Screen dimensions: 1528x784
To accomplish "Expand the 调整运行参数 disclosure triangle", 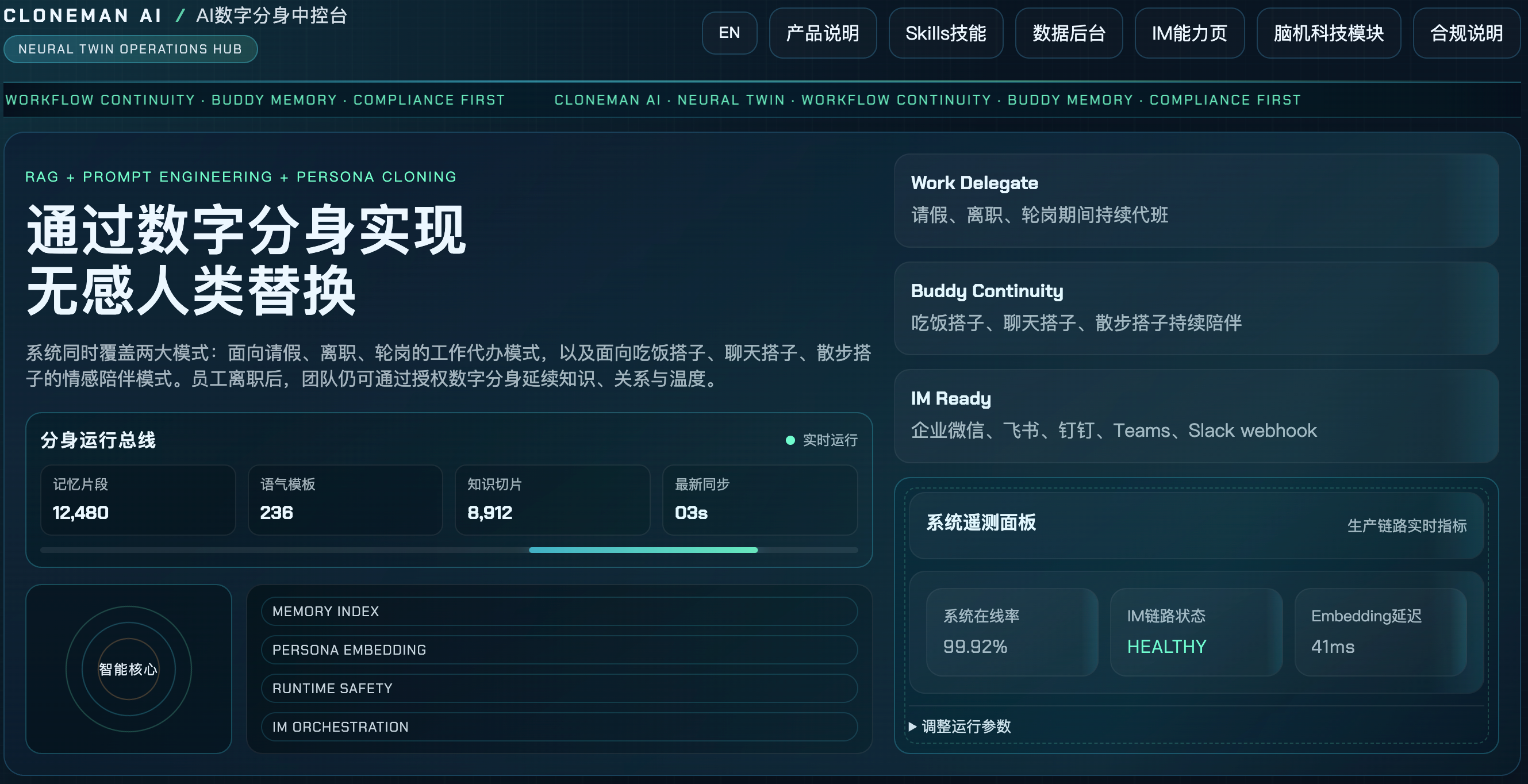I will pos(912,727).
